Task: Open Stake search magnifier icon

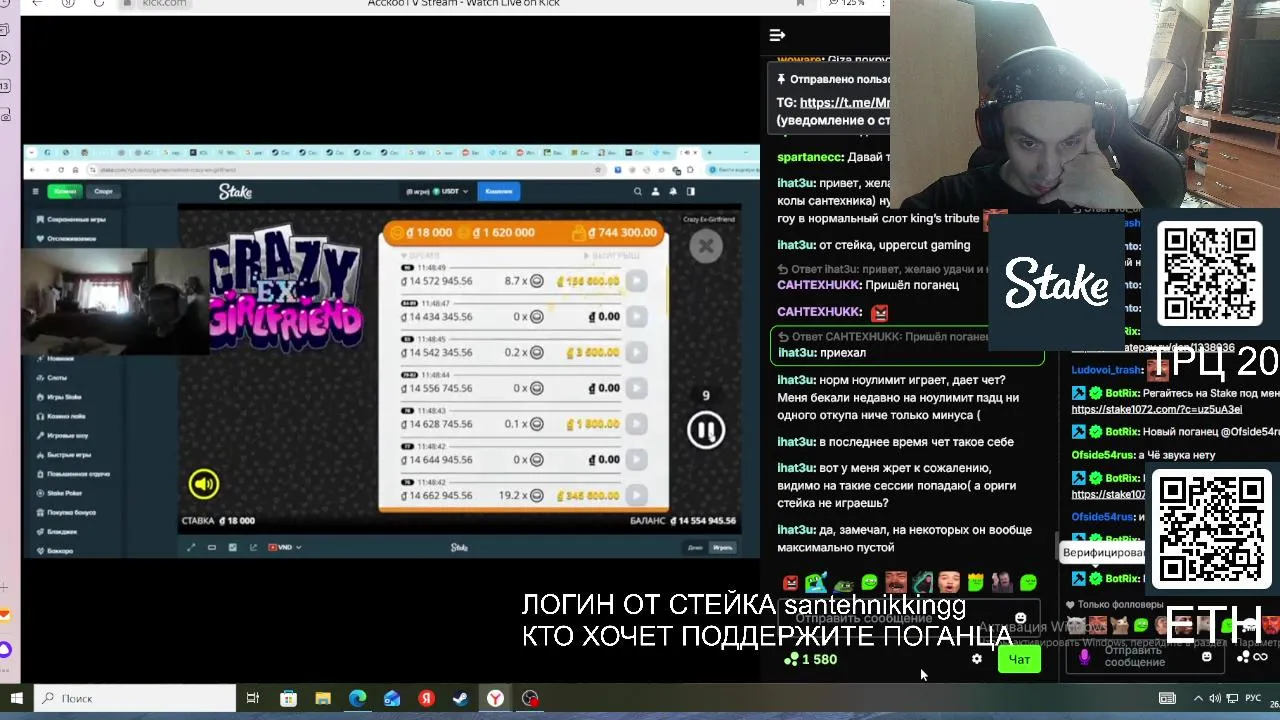Action: tap(638, 191)
